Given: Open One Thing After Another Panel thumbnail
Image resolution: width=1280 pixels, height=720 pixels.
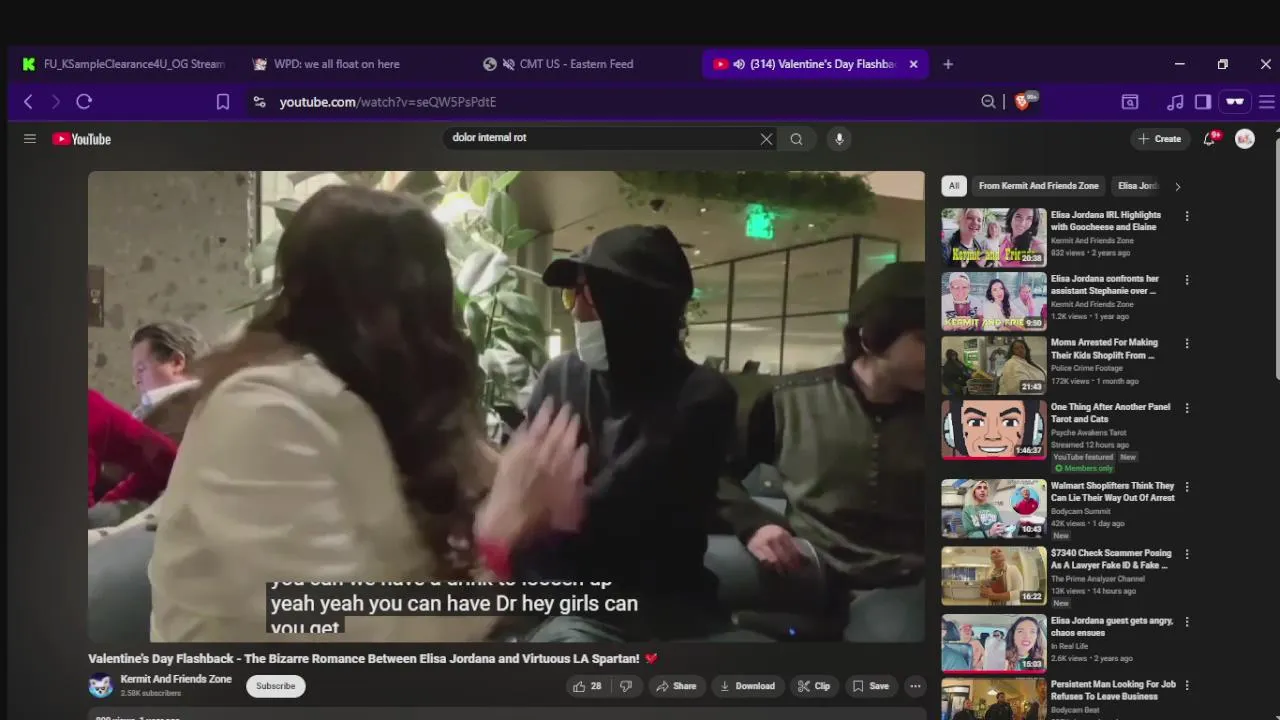Looking at the screenshot, I should point(994,429).
